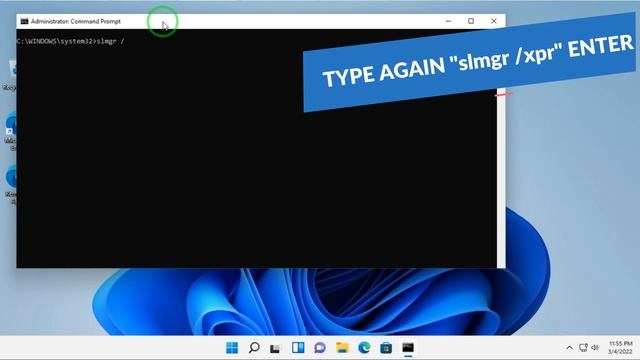Open Task View on taskbar
This screenshot has height=360, width=640.
[276, 348]
